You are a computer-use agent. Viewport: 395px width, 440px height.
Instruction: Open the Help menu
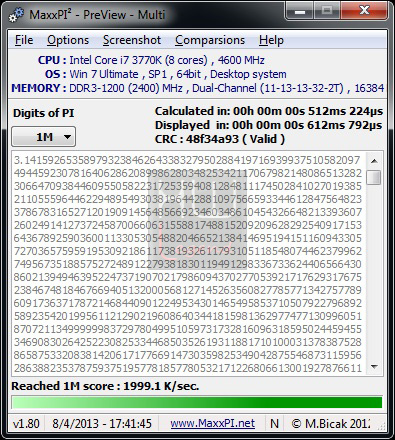pyautogui.click(x=271, y=40)
